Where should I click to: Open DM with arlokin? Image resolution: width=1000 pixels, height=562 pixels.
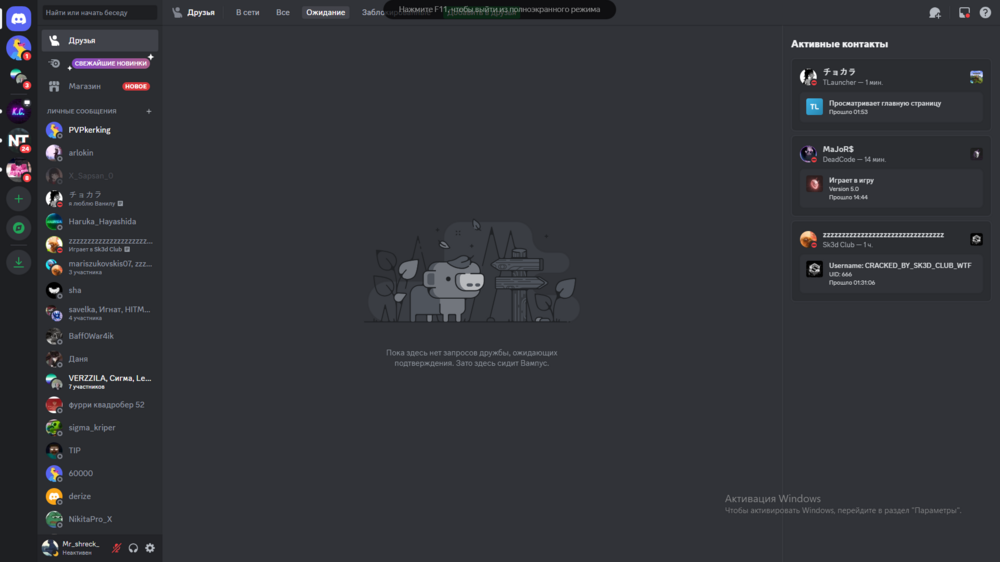100,153
